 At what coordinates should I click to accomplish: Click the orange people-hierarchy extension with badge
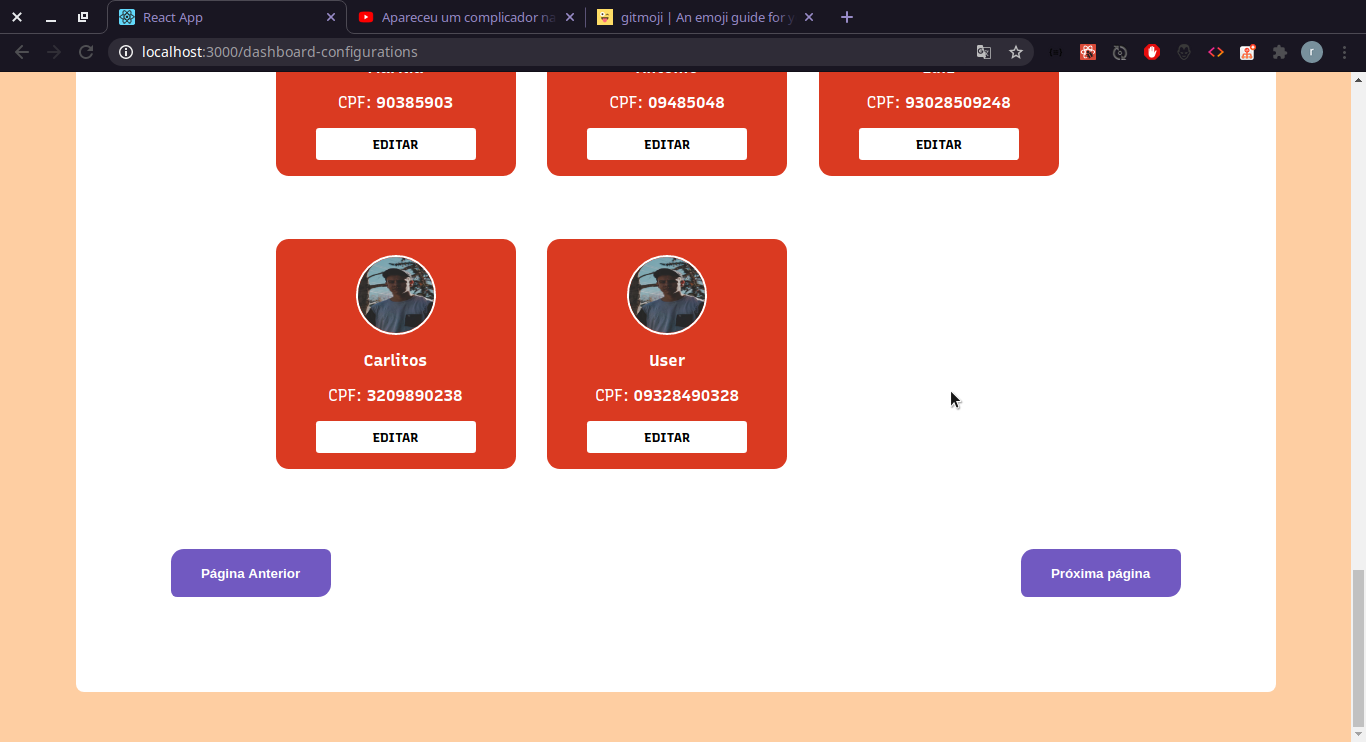click(x=1248, y=52)
